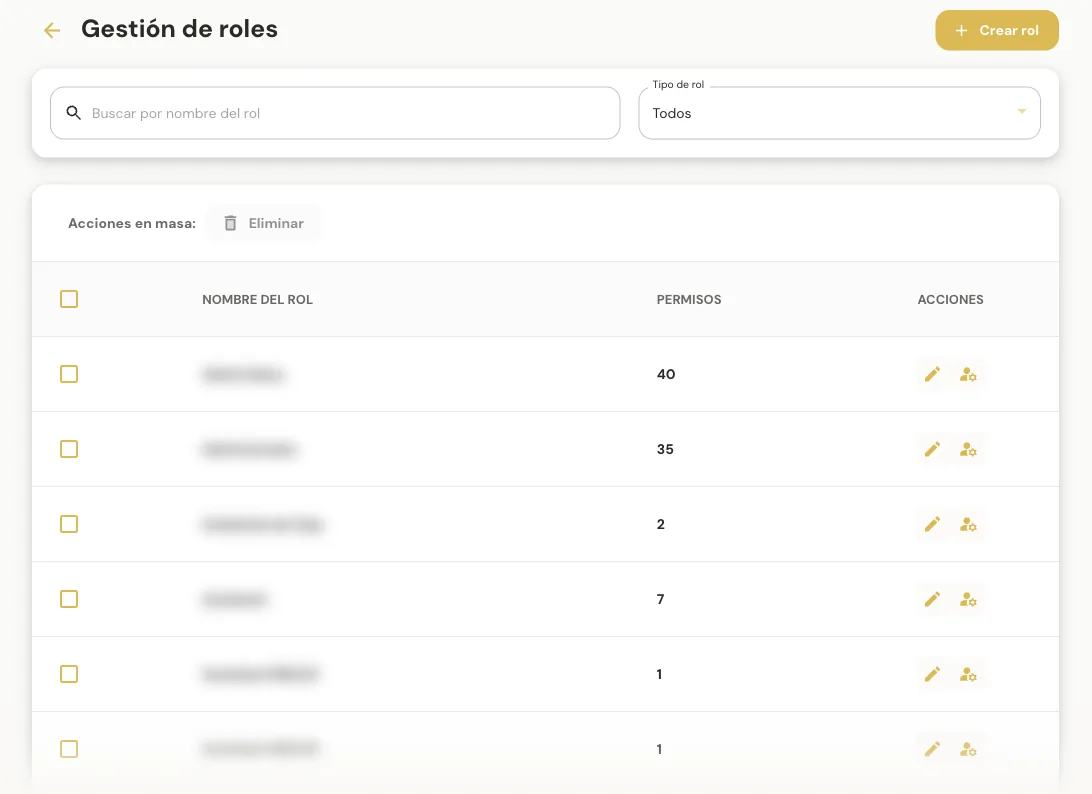This screenshot has height=794, width=1092.
Task: Manage users for role with 35 permisos
Action: coord(968,449)
